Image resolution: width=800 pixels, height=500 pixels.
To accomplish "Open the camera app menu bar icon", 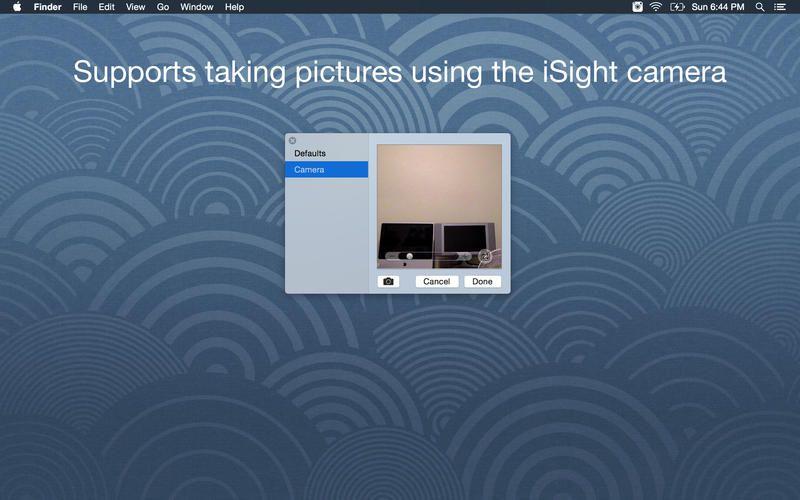I will [637, 7].
